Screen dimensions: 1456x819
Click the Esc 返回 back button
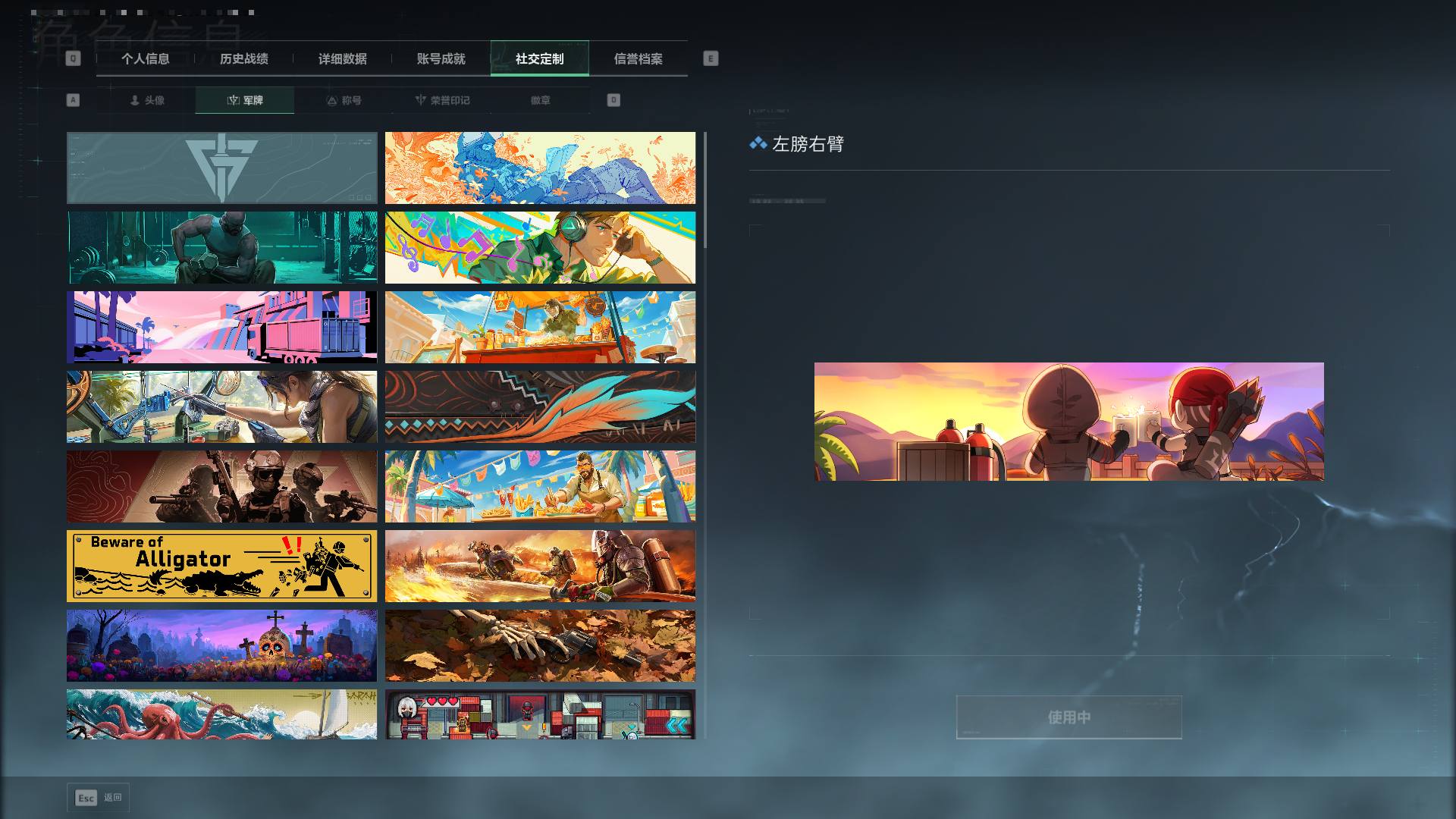click(99, 798)
